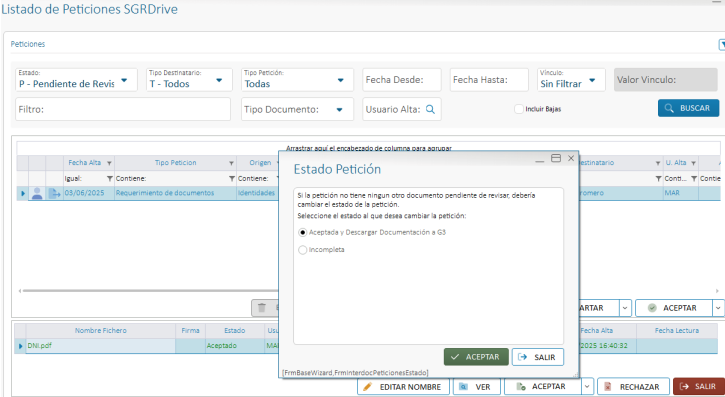Expand arrow next to upper ACEPTAR button
The width and height of the screenshot is (725, 397).
pyautogui.click(x=719, y=308)
